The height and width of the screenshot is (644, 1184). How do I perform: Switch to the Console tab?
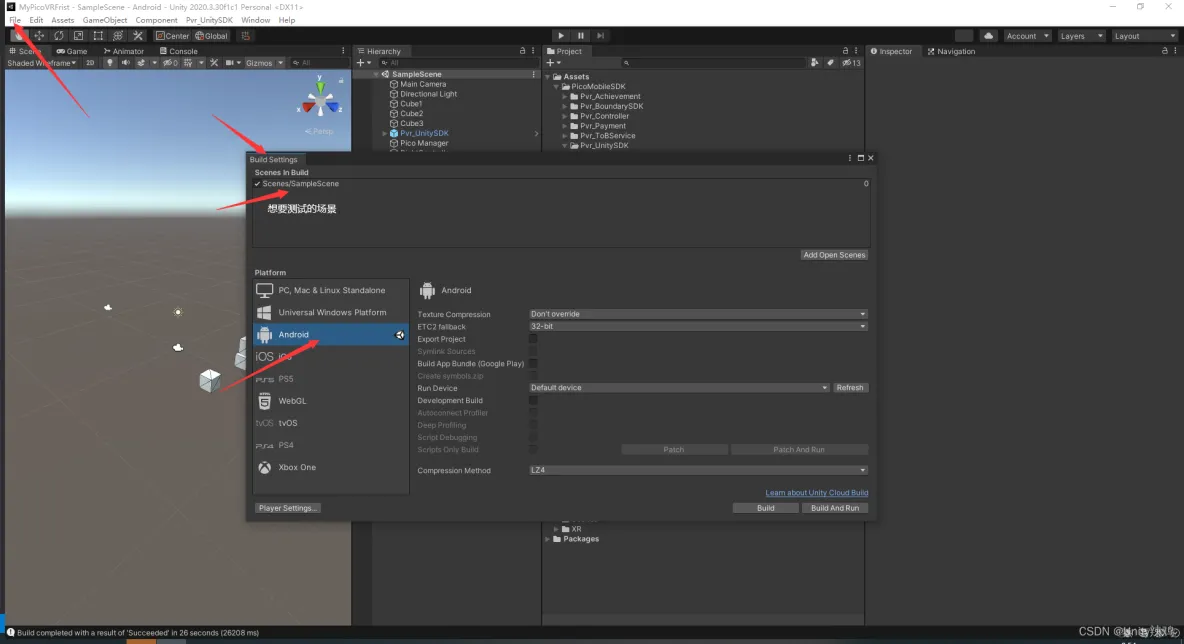click(x=179, y=51)
